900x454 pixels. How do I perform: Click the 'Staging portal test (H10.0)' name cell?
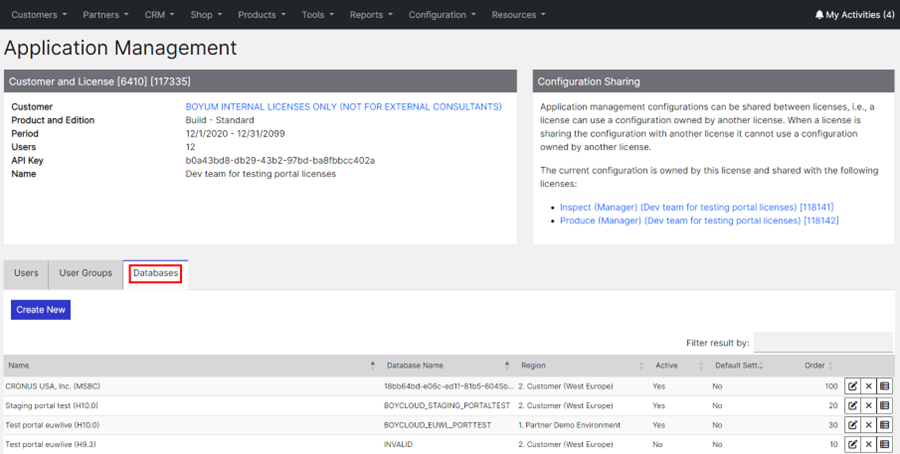pos(52,406)
